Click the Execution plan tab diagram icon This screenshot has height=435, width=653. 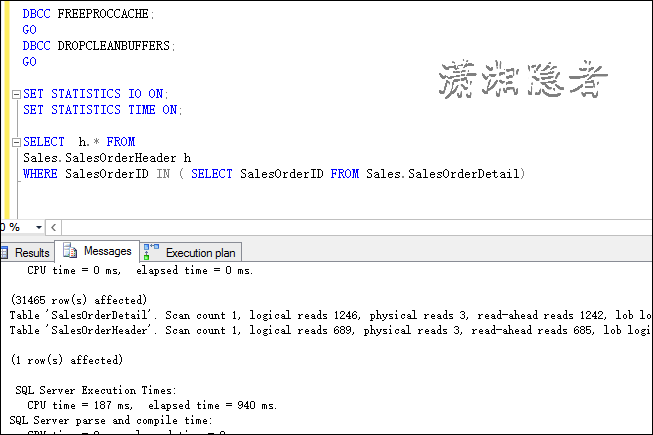[152, 252]
